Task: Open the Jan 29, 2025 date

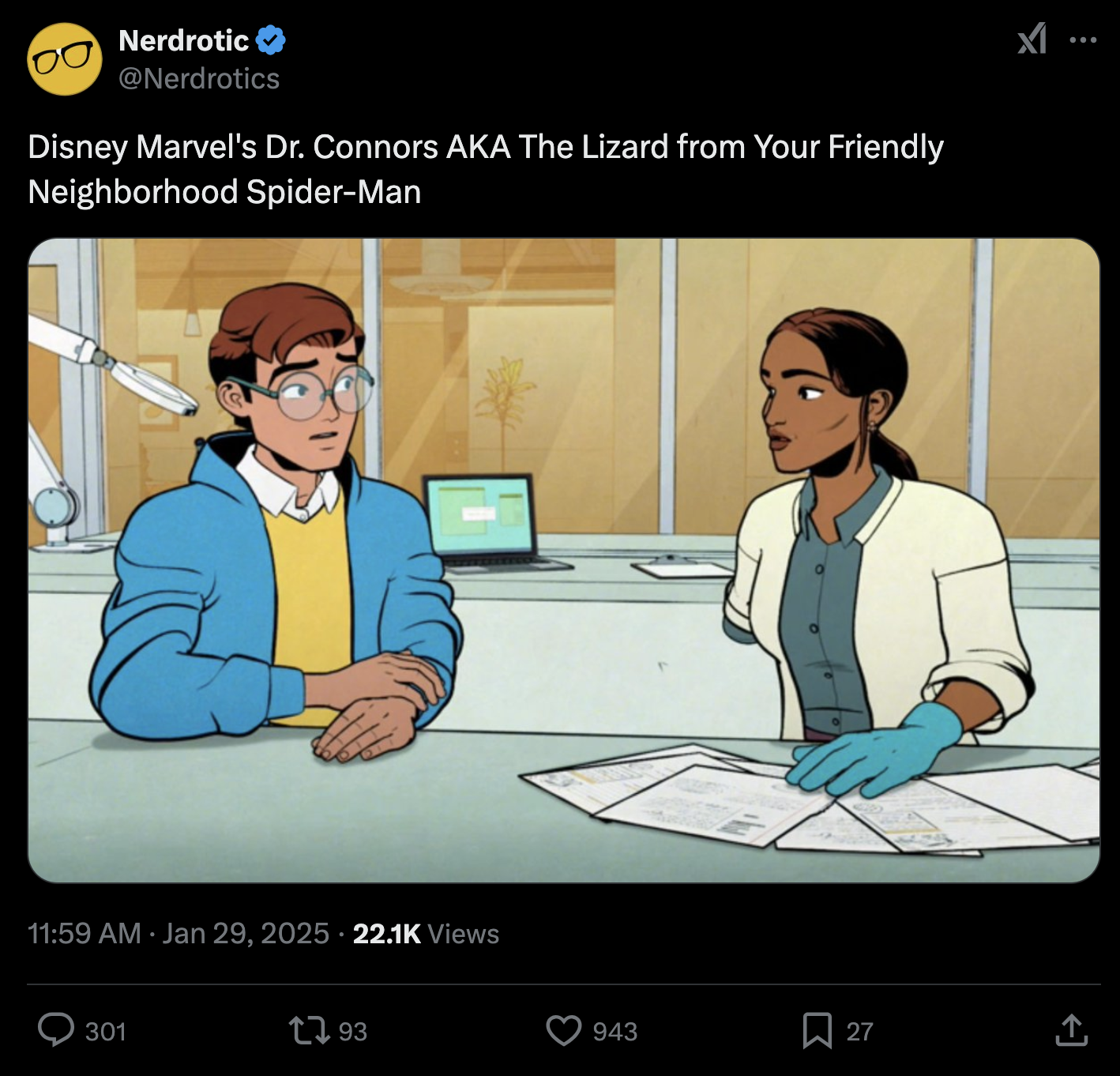Action: 246,933
